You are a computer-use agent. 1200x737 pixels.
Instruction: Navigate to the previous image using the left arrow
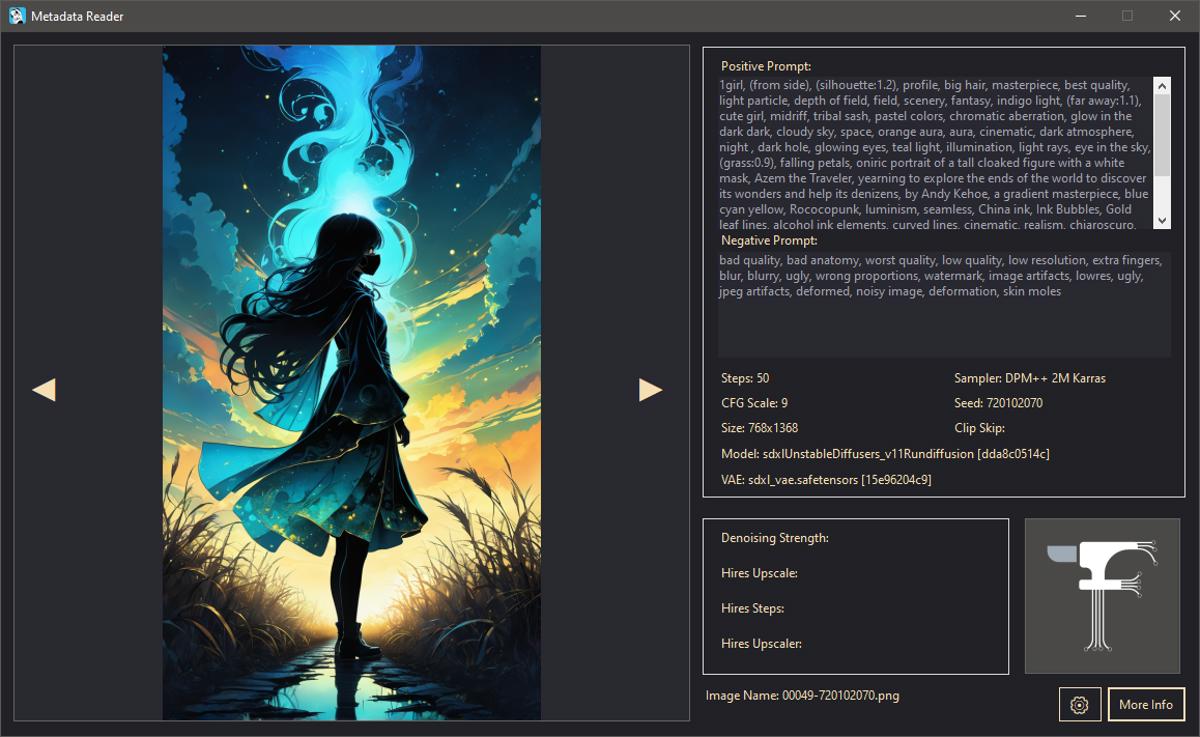coord(44,388)
